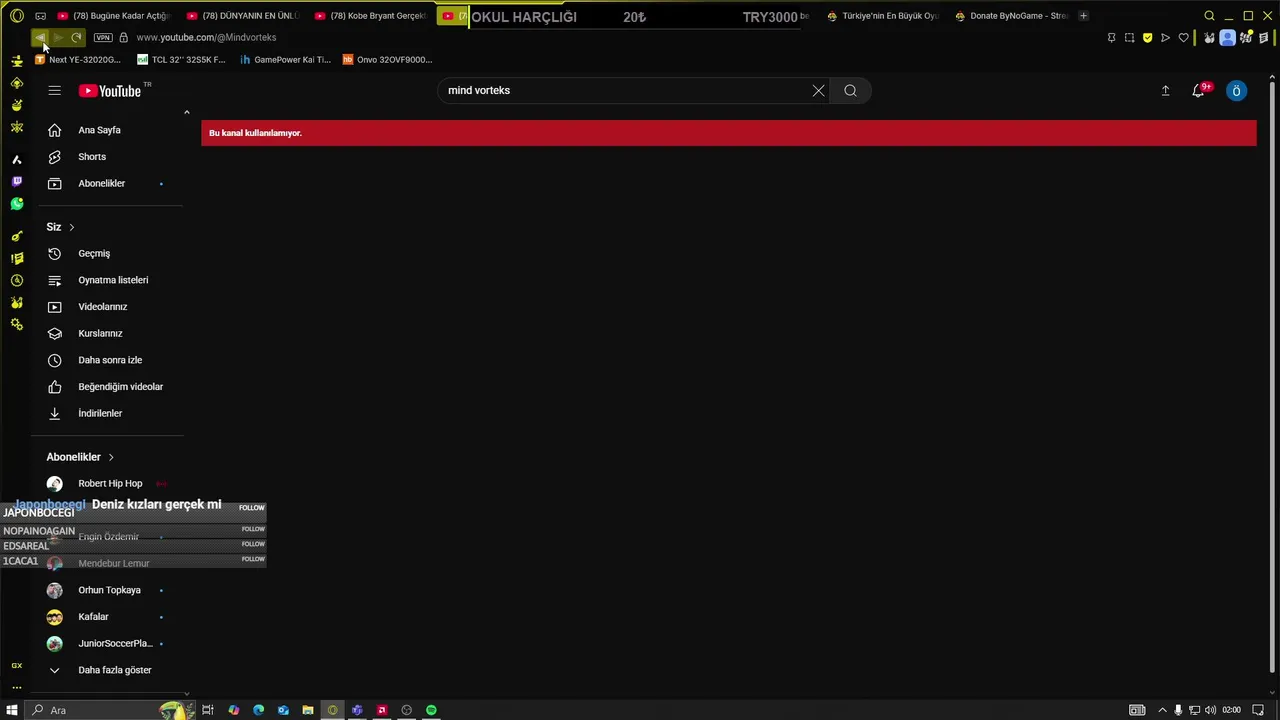The image size is (1280, 720).
Task: Switch to Türkiye'nin En Büyük Oyun tab
Action: 883,16
